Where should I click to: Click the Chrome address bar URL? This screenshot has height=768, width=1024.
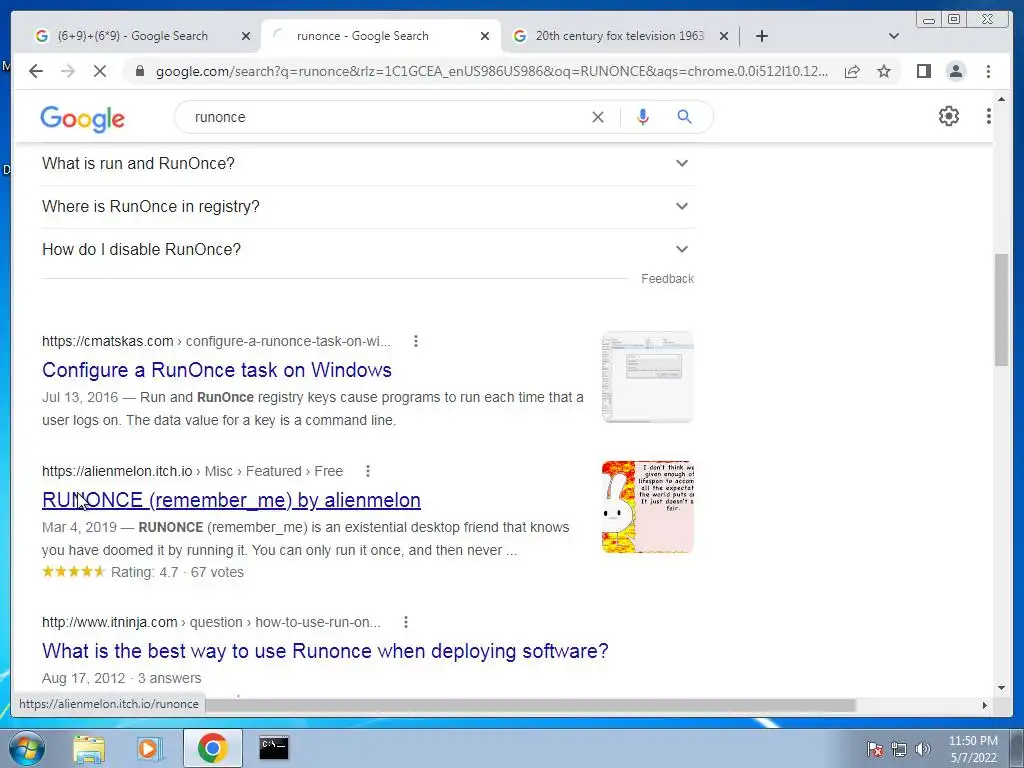[x=491, y=71]
